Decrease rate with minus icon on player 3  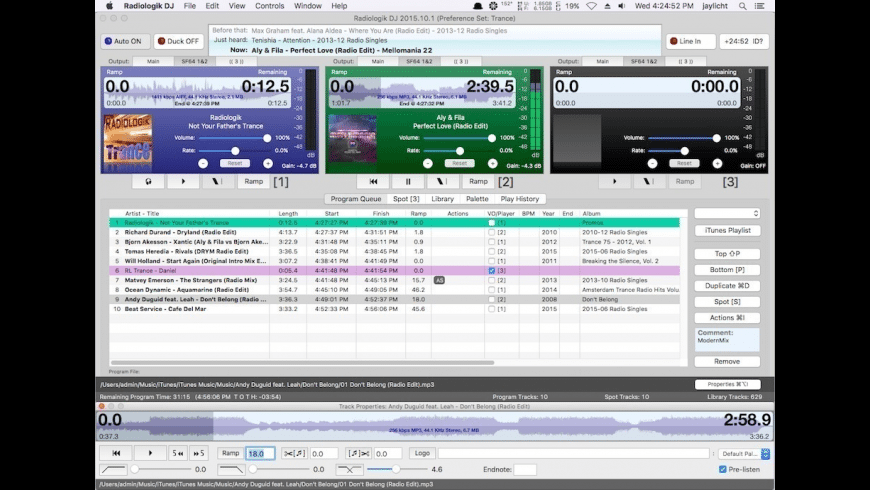[652, 164]
